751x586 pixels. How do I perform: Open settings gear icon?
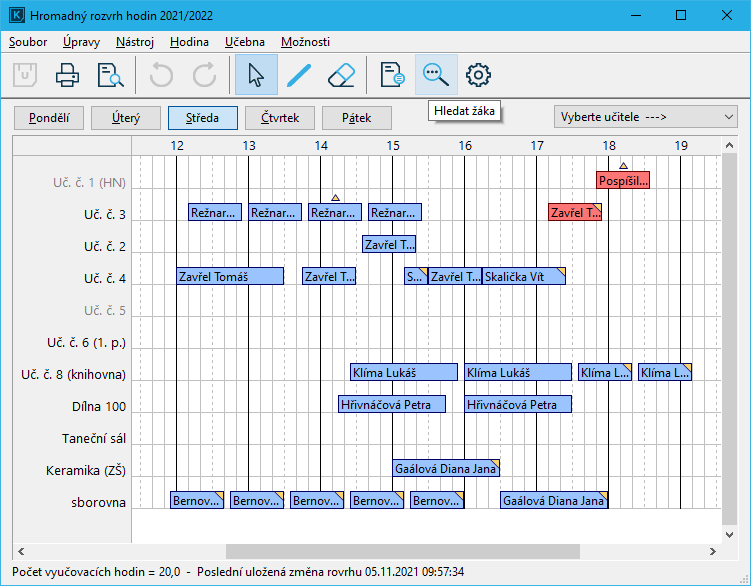[479, 75]
